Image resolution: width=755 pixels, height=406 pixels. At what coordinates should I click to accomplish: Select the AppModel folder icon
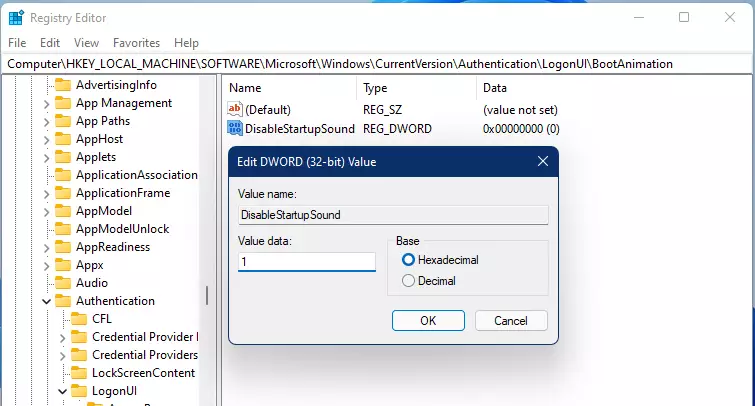click(x=63, y=211)
